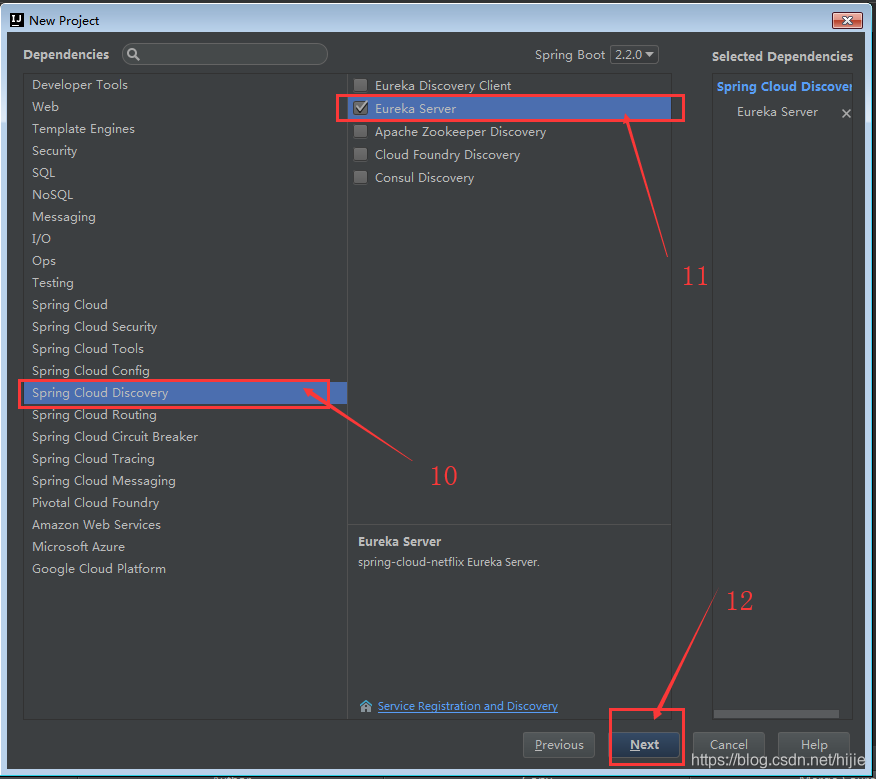Open the Spring Boot version dropdown
The height and width of the screenshot is (779, 876).
tap(634, 55)
